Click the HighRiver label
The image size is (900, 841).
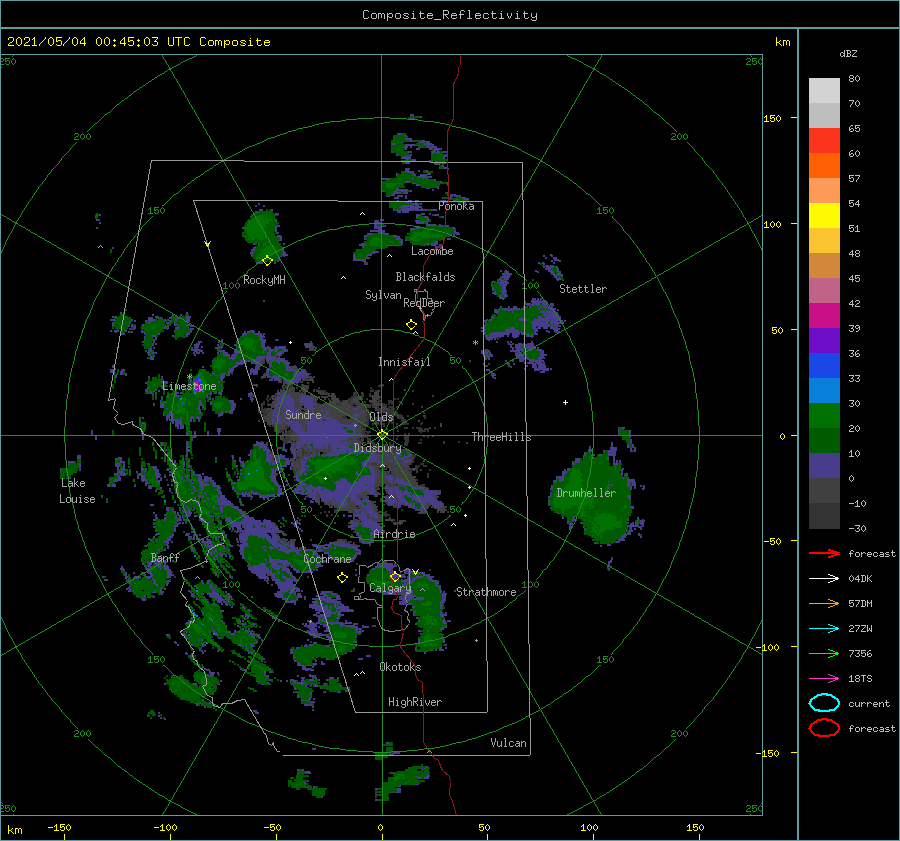[415, 702]
